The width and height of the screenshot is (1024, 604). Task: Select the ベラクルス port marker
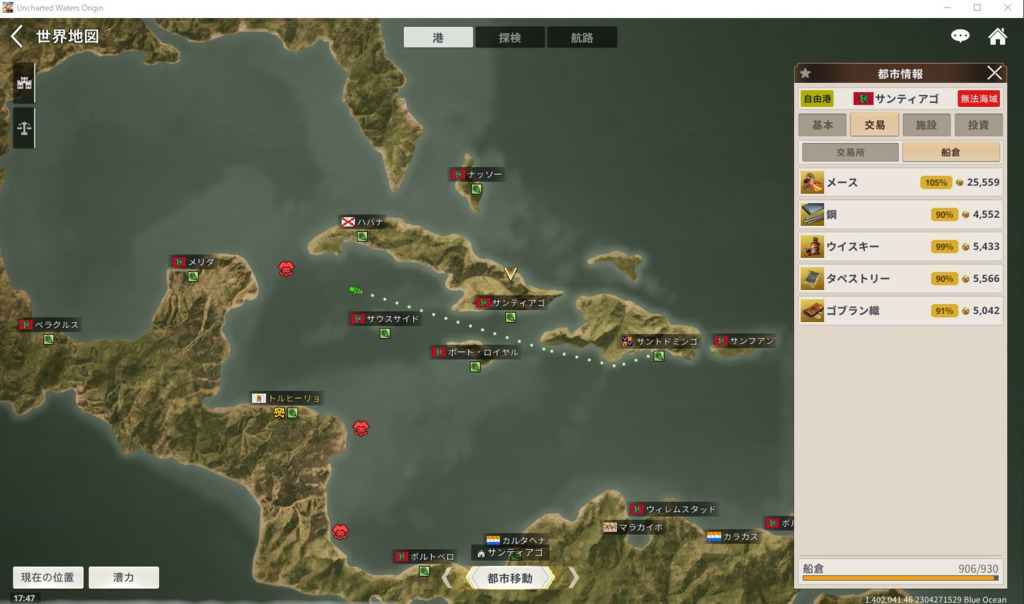[x=48, y=339]
